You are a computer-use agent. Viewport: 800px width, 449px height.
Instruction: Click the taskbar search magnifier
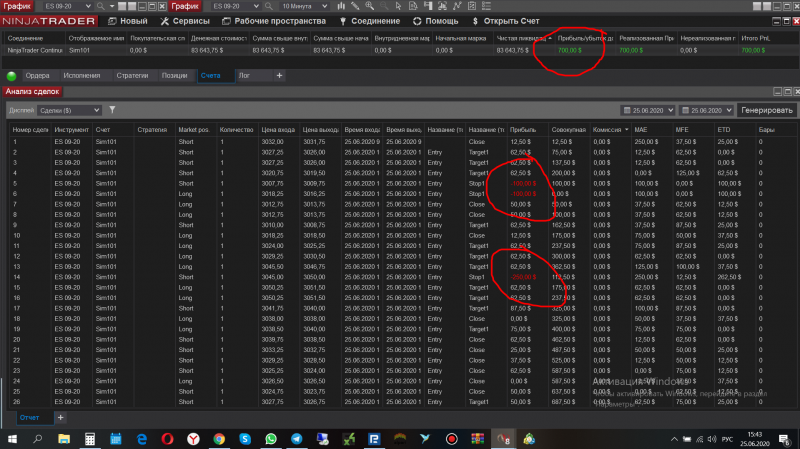[38, 439]
